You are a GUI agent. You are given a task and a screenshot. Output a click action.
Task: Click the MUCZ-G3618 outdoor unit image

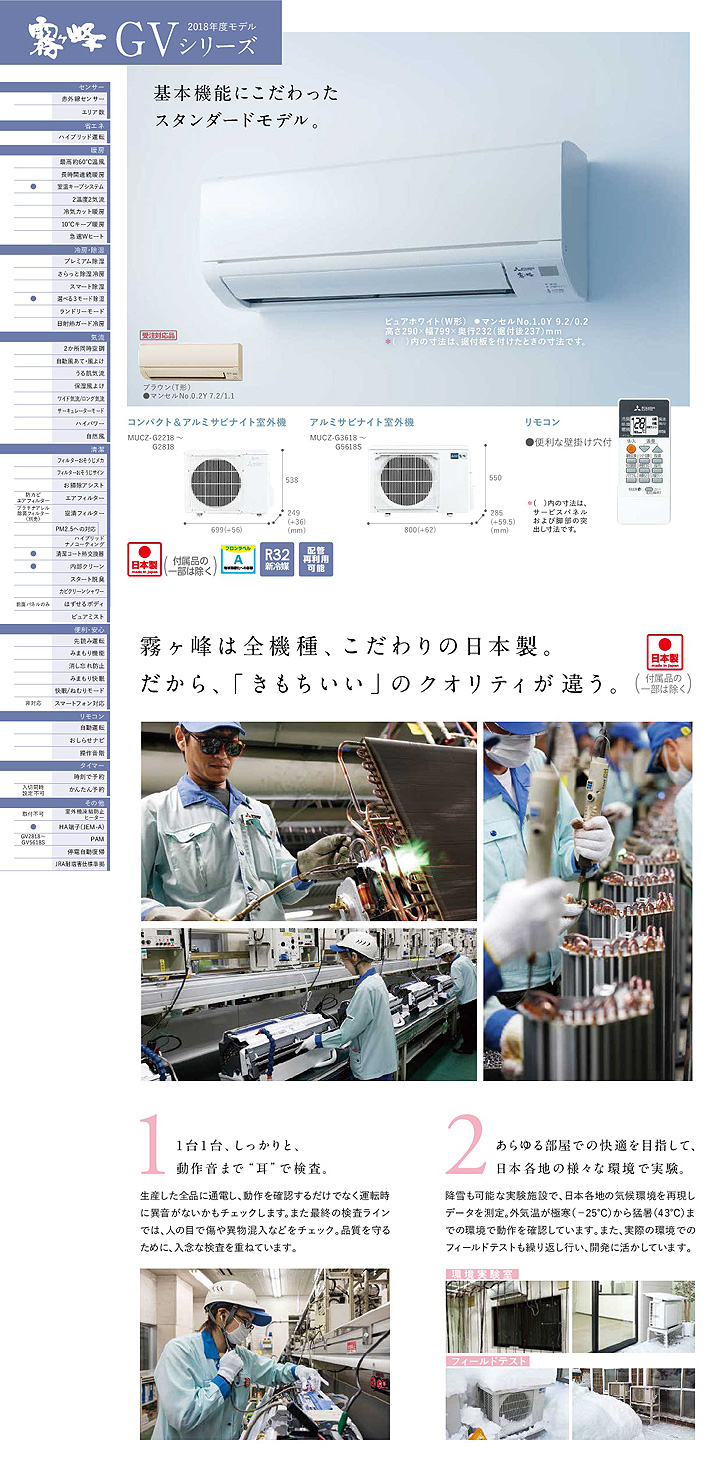(422, 482)
